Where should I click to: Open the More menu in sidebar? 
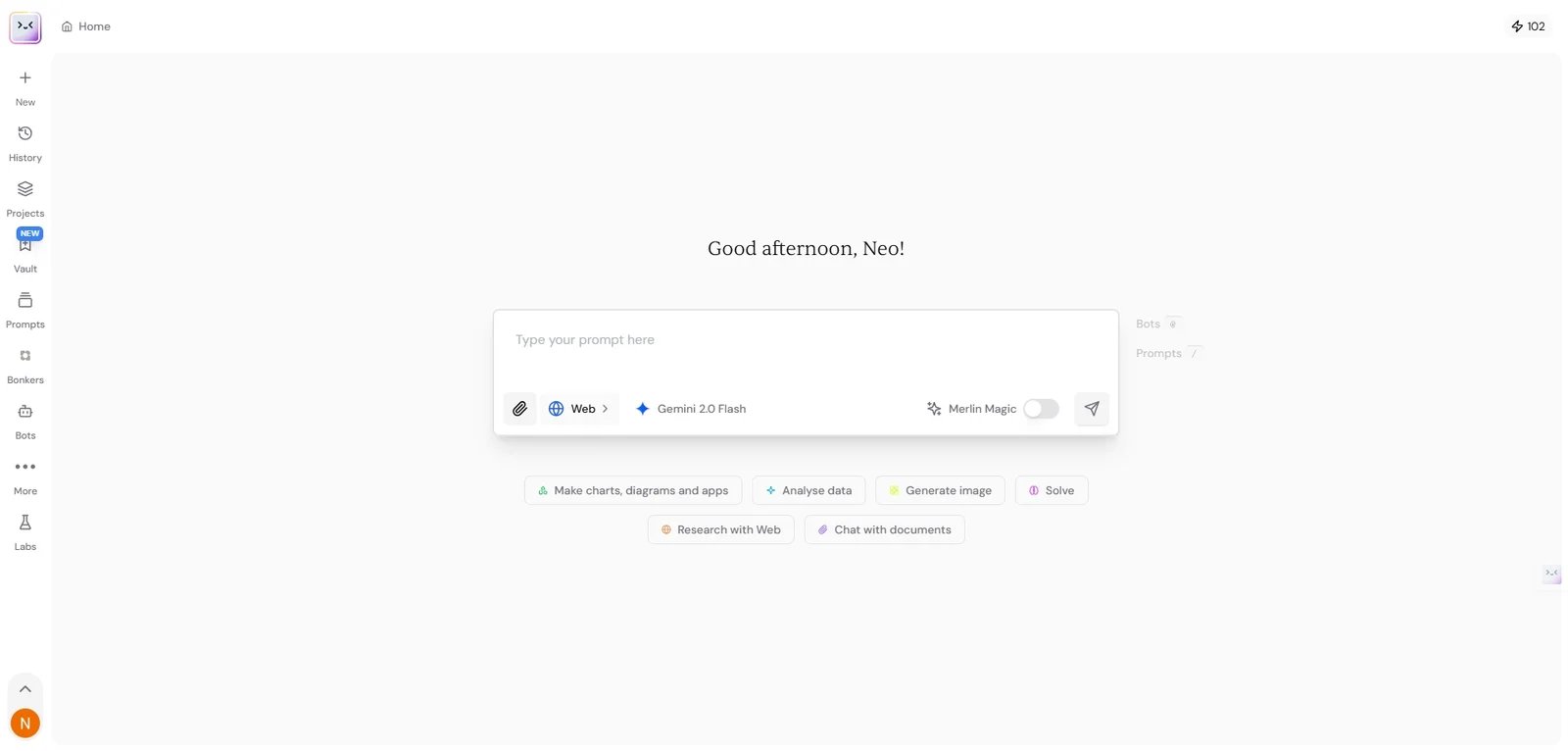point(25,476)
